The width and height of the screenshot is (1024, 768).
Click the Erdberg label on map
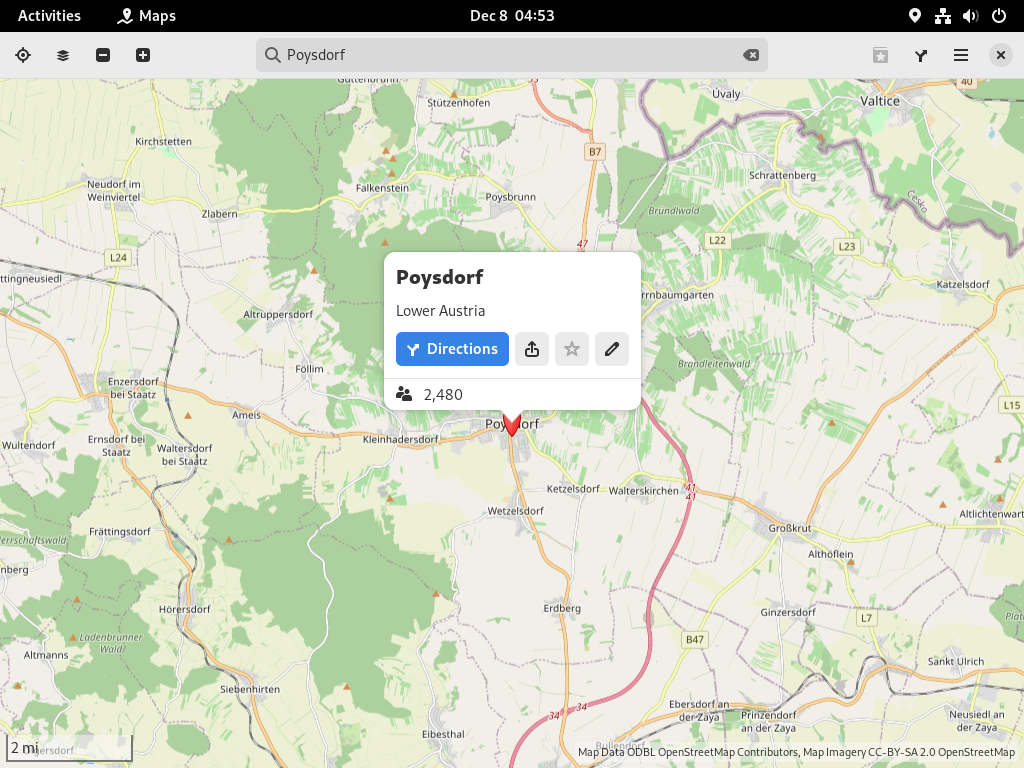562,609
